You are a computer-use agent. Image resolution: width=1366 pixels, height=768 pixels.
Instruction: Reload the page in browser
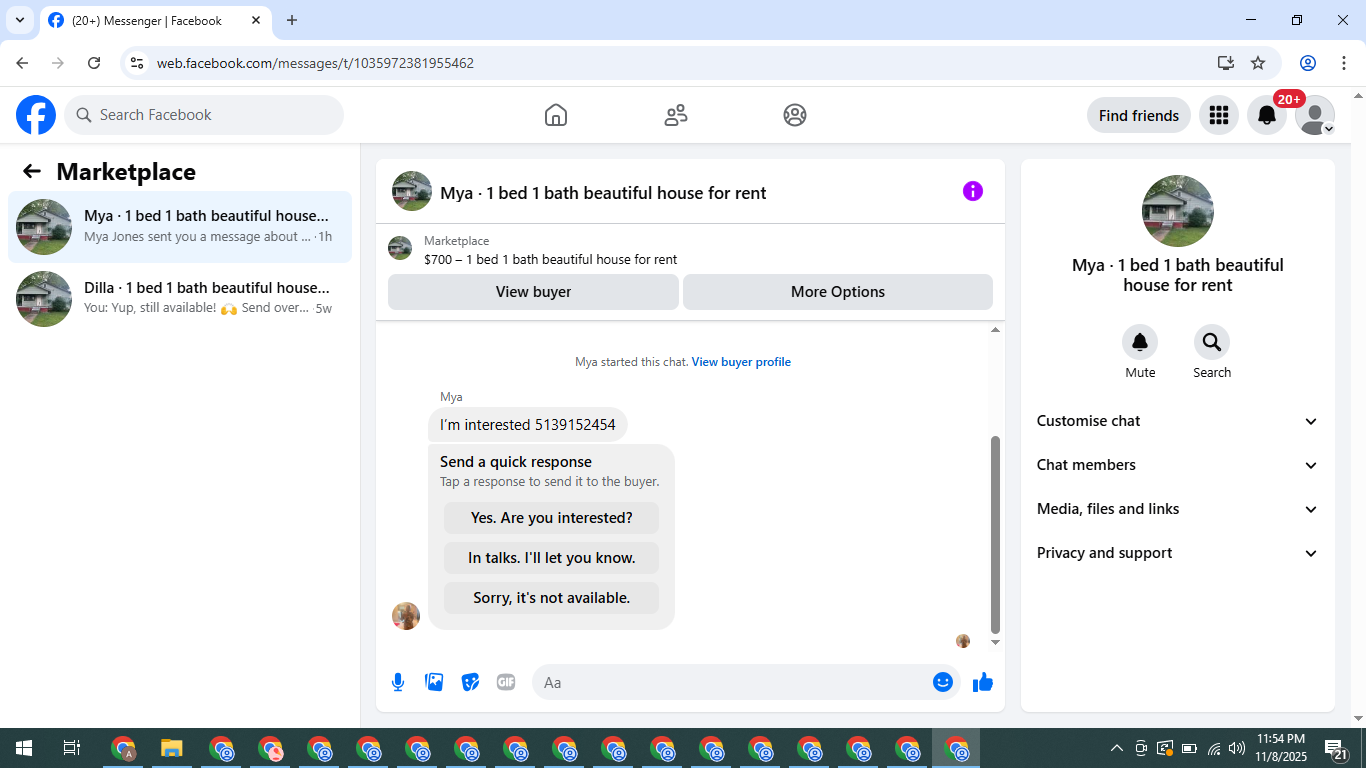click(94, 63)
